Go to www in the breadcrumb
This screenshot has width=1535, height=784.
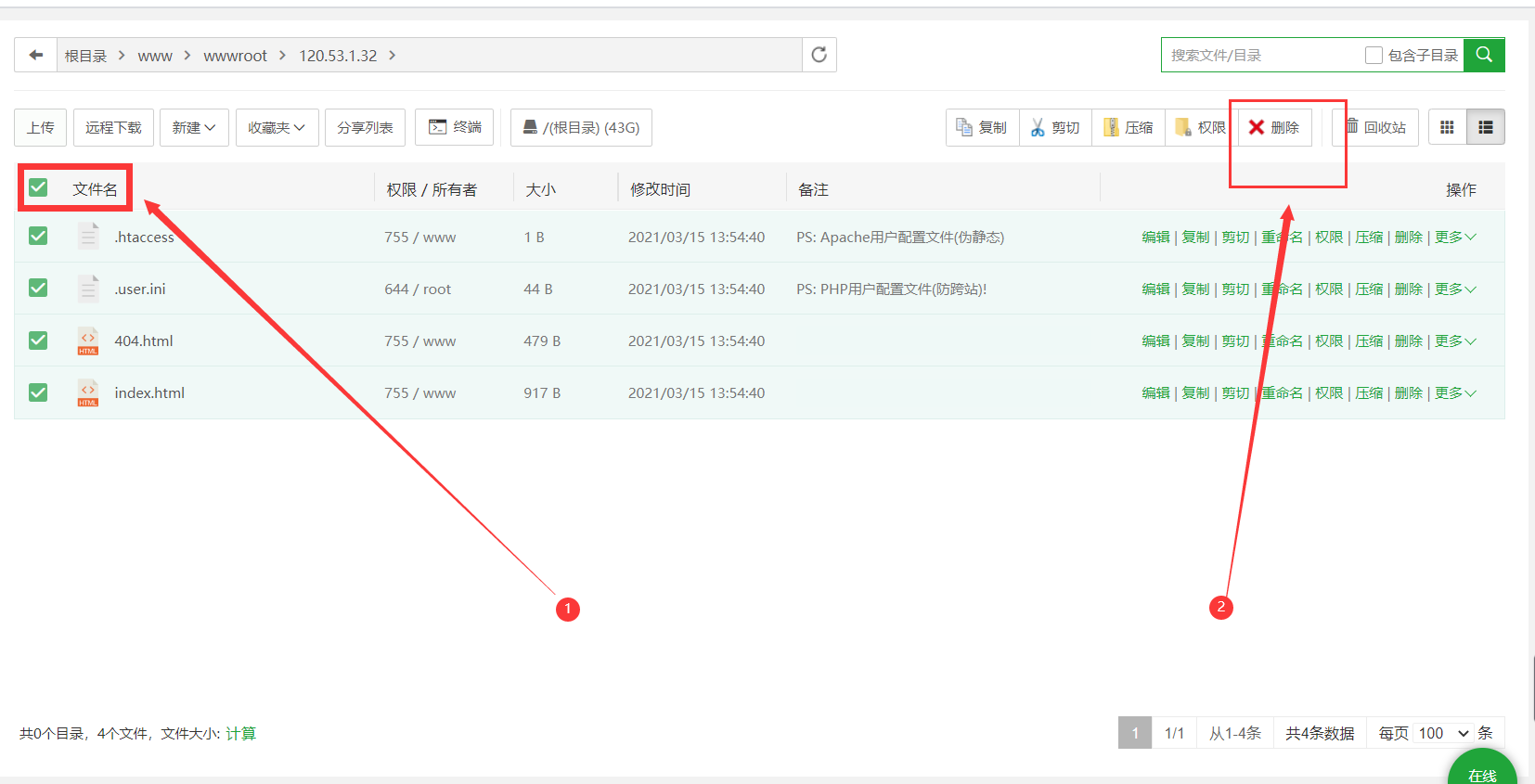coord(155,56)
